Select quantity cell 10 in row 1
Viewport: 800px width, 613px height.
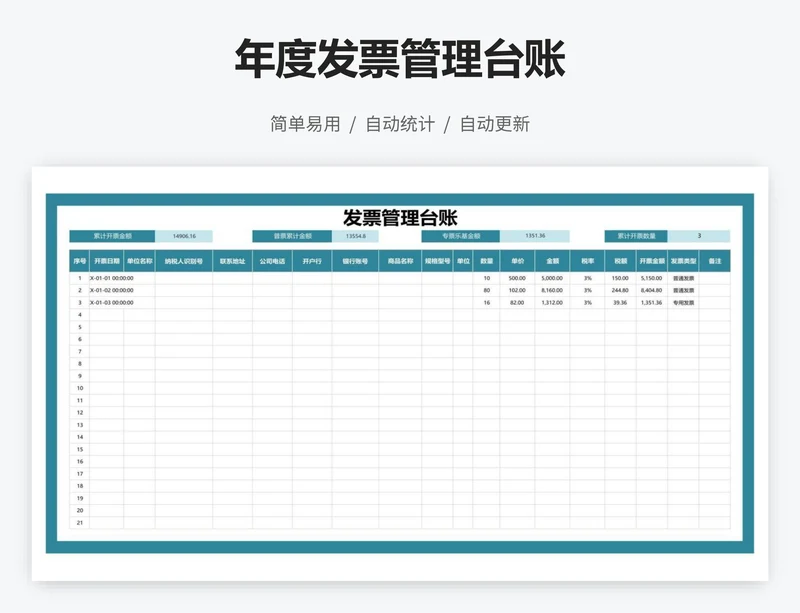tap(487, 278)
